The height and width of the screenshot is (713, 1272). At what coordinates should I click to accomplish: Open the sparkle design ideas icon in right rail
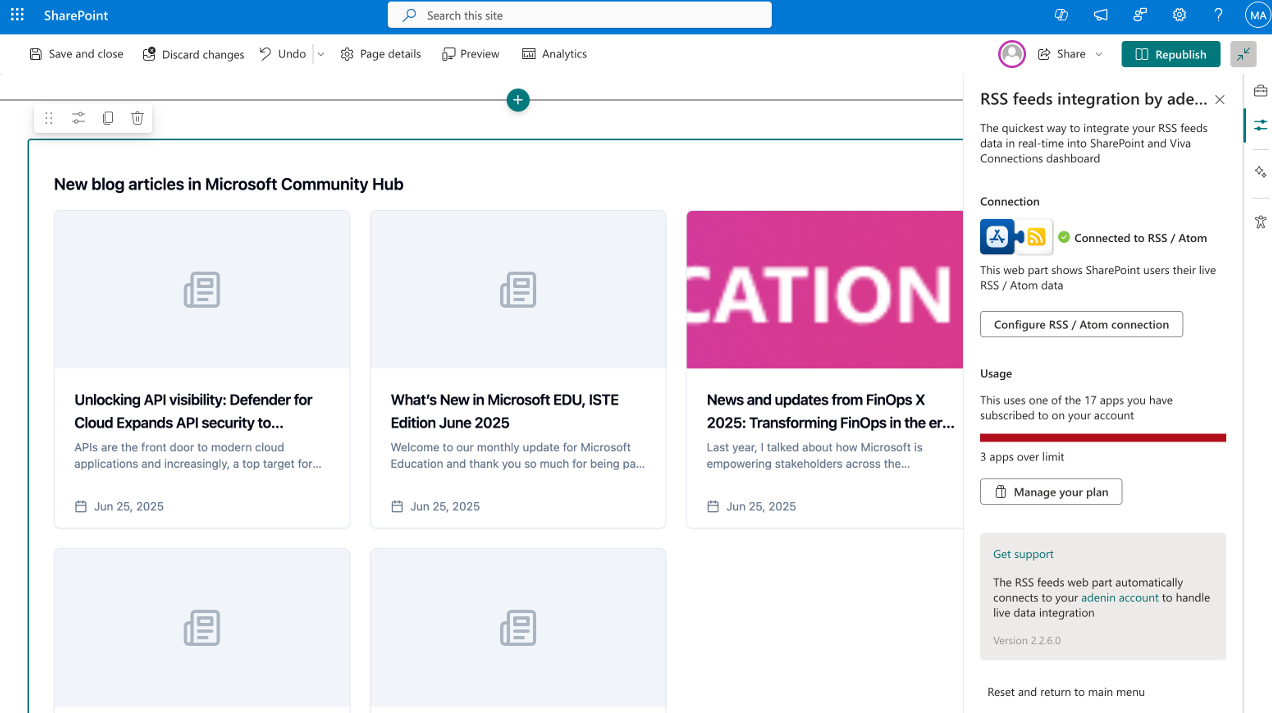pyautogui.click(x=1260, y=172)
